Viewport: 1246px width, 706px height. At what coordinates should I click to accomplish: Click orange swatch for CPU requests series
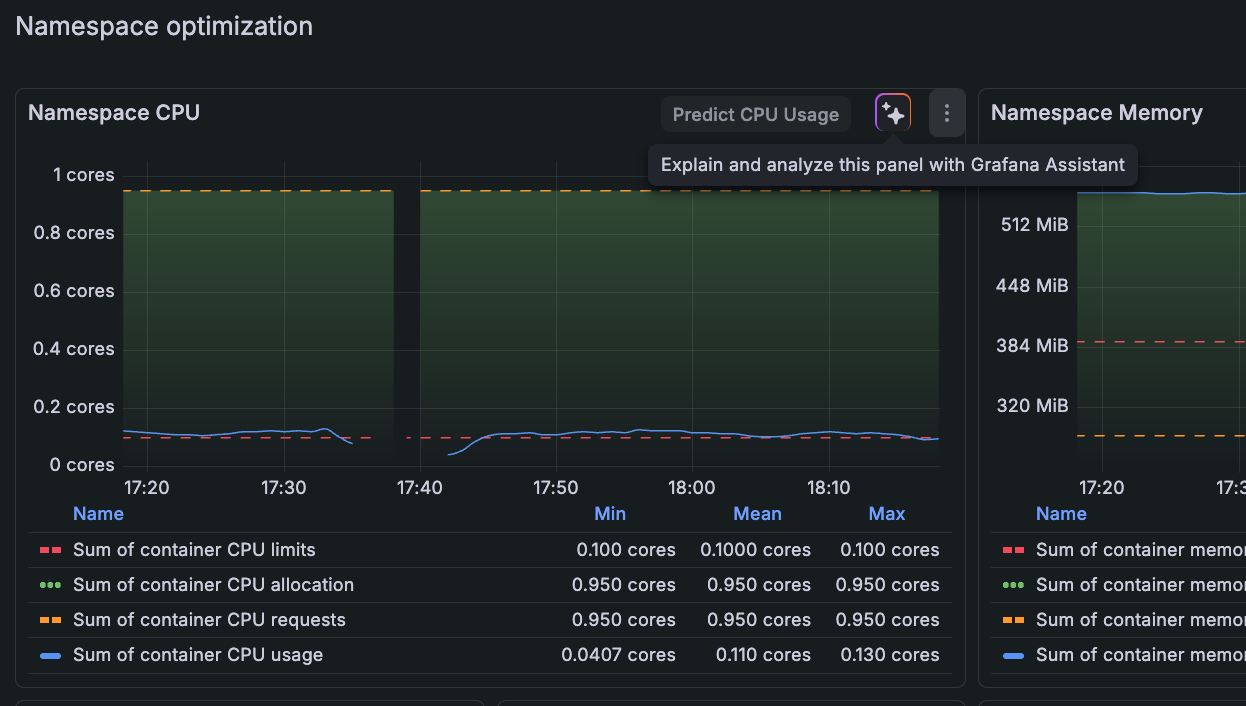(50, 620)
